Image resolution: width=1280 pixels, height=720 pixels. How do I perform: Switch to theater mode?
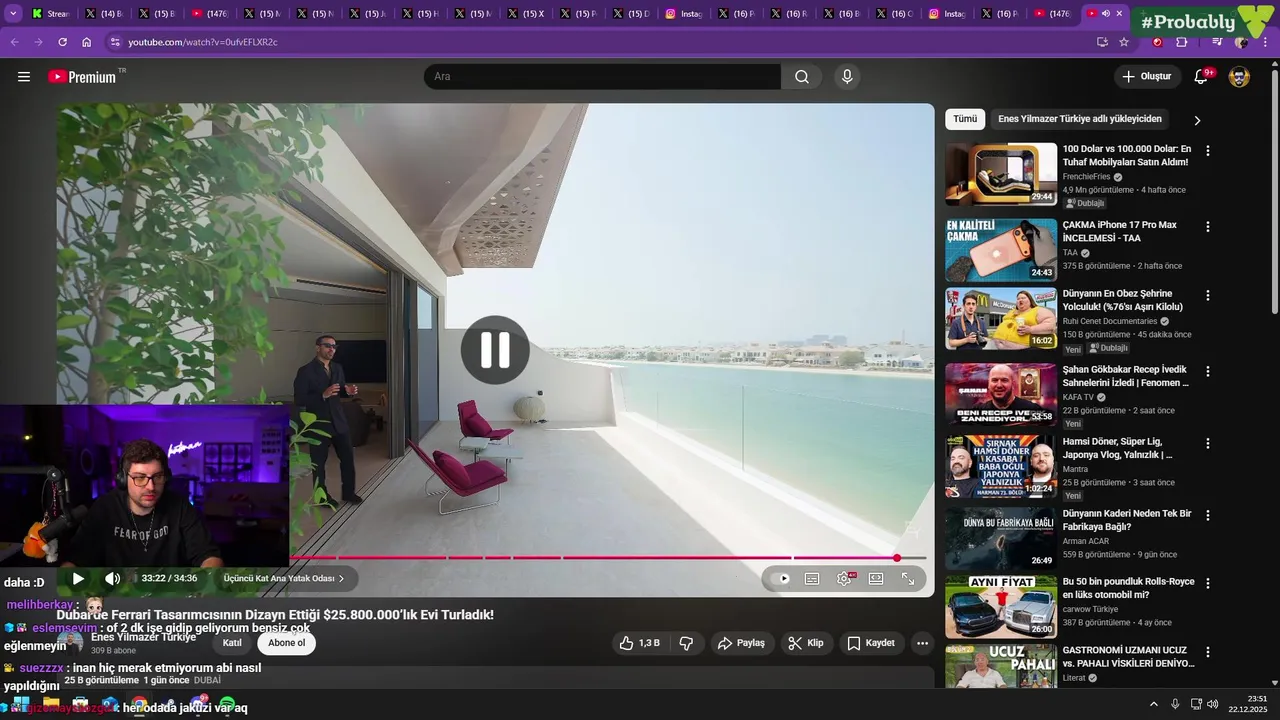point(876,578)
